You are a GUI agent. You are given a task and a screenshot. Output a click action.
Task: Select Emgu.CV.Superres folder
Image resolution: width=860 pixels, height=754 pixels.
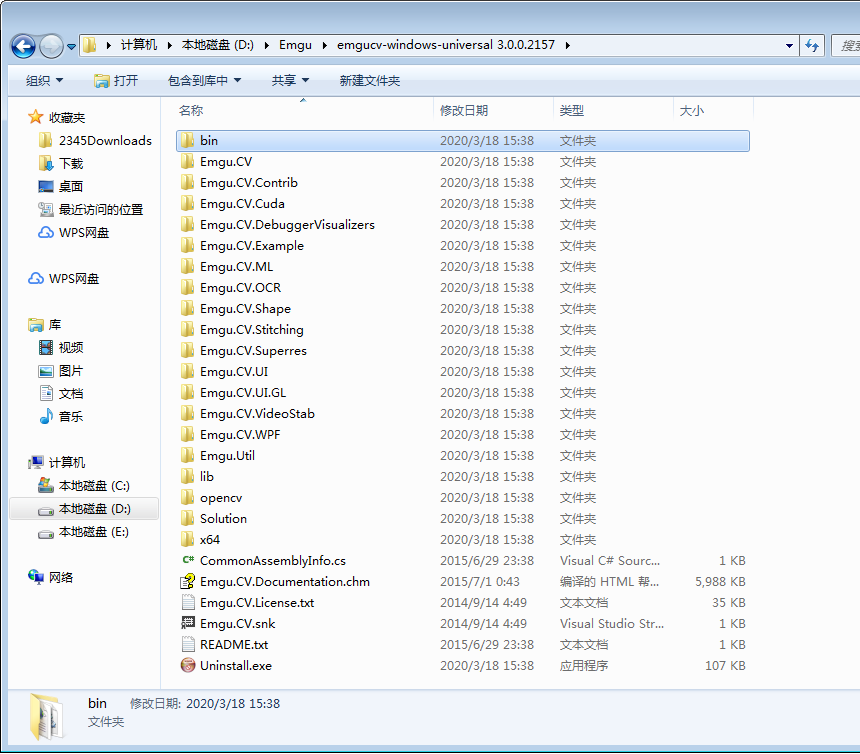[x=253, y=350]
